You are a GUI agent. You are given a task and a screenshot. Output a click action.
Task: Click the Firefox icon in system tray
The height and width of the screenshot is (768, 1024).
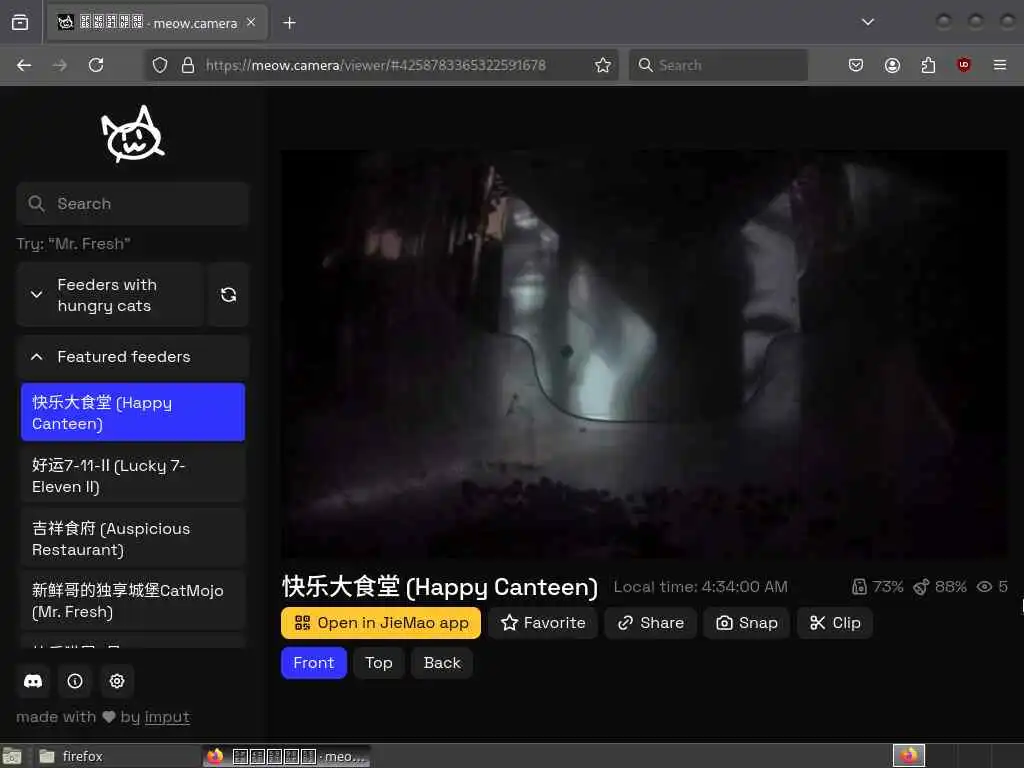(909, 756)
